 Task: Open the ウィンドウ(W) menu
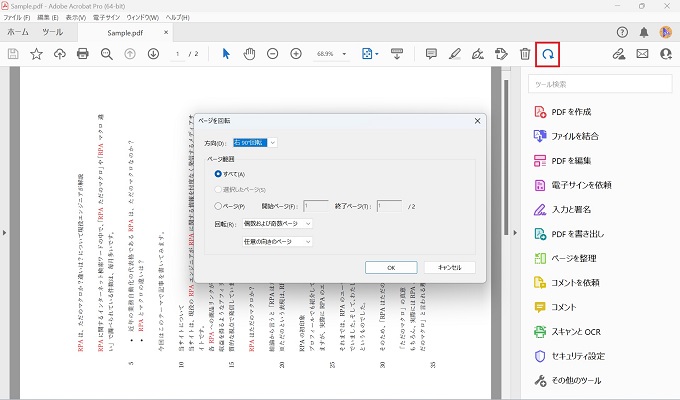(143, 17)
